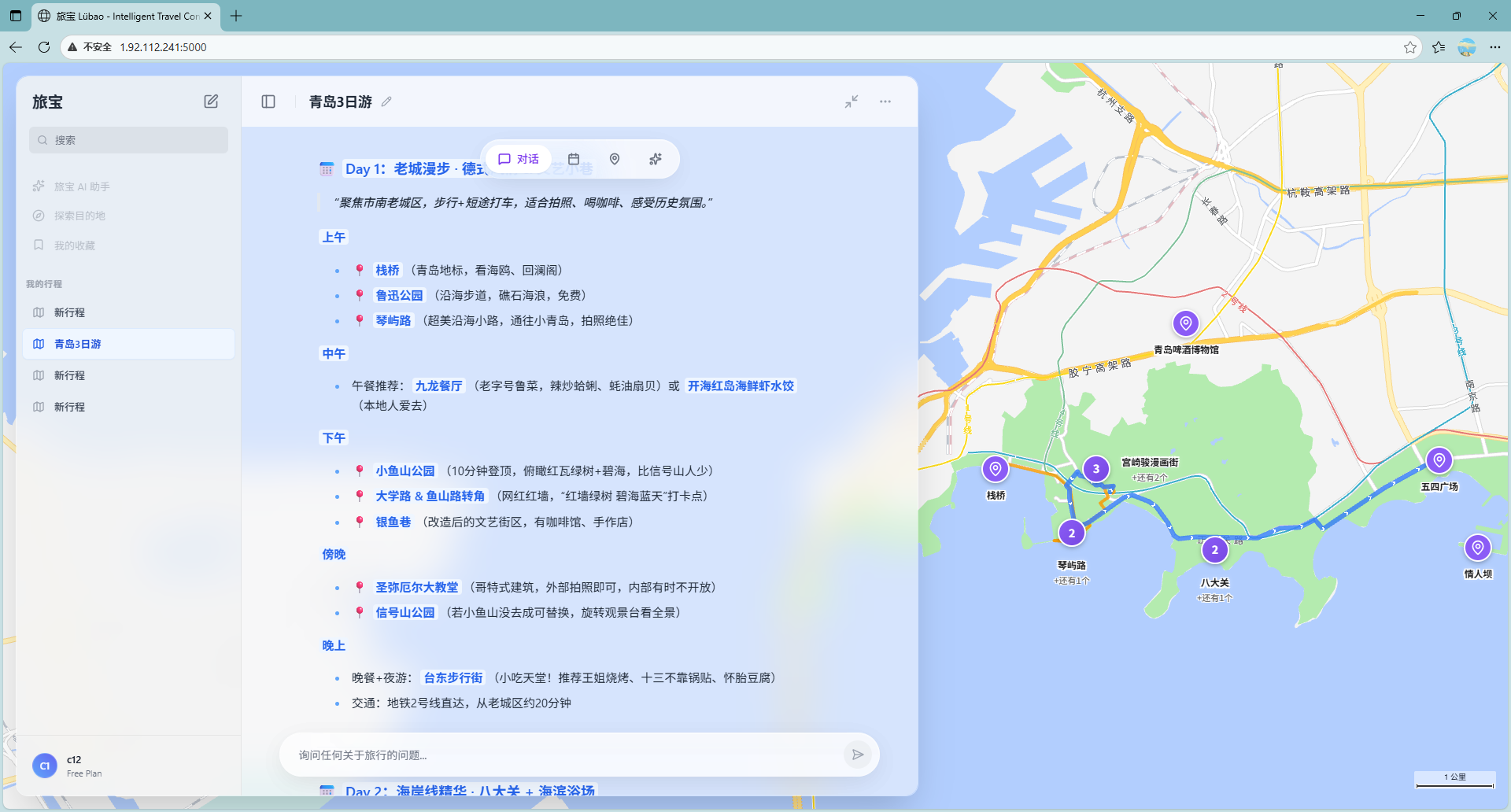1511x812 pixels.
Task: Open the three-dot more options menu
Action: [x=885, y=101]
